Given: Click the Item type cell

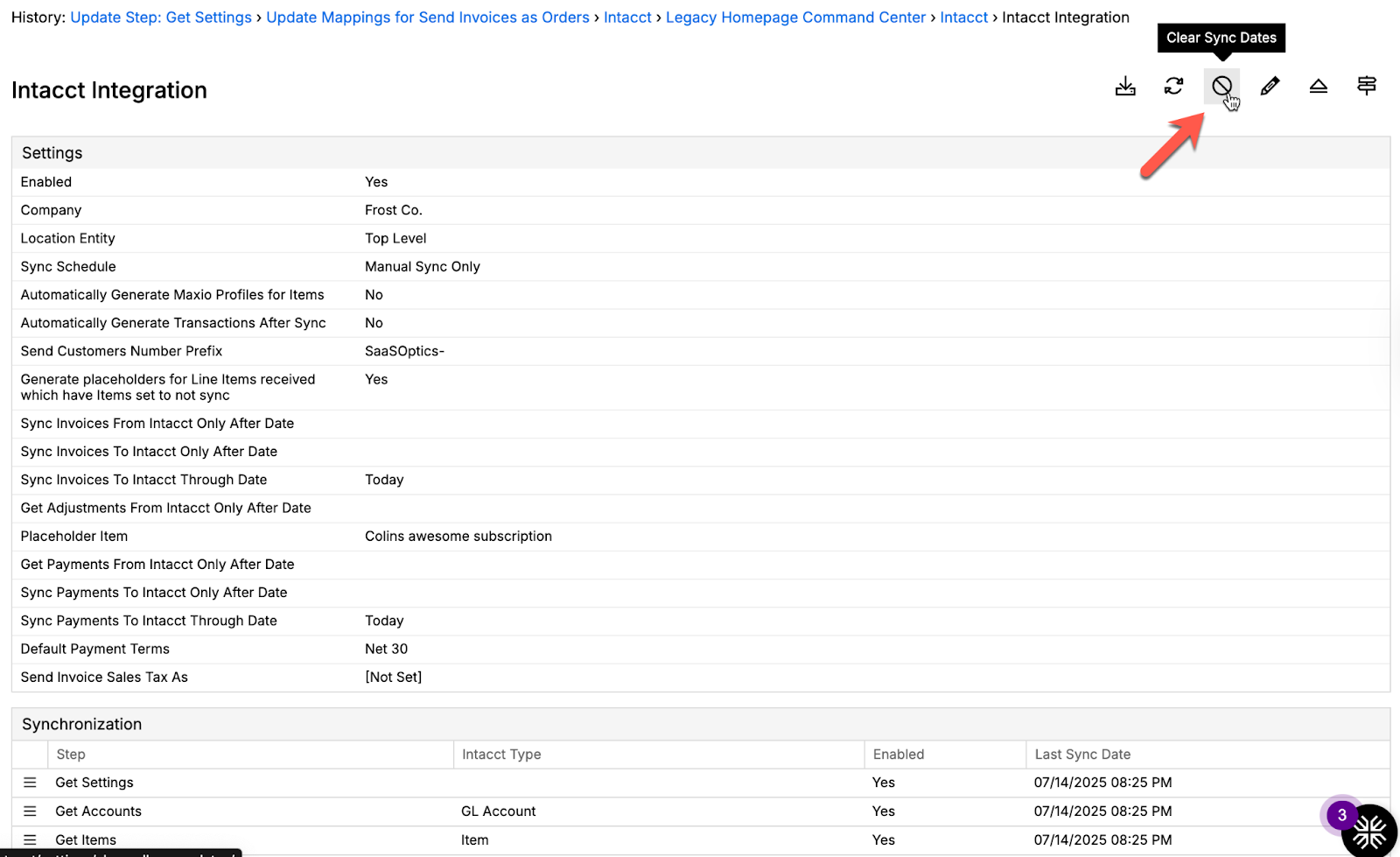Looking at the screenshot, I should pyautogui.click(x=475, y=840).
